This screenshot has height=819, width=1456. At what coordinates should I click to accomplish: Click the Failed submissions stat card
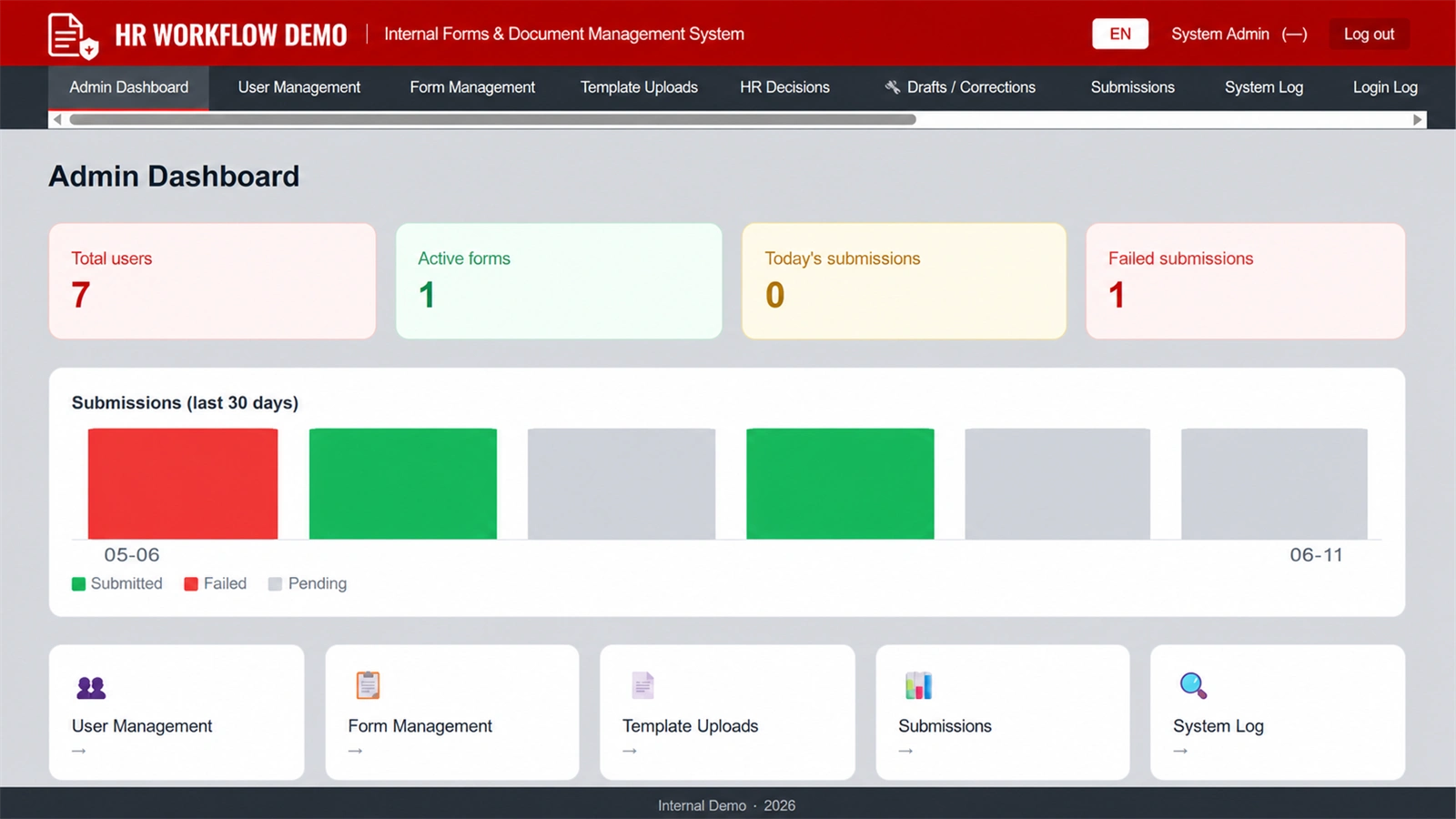(1246, 281)
